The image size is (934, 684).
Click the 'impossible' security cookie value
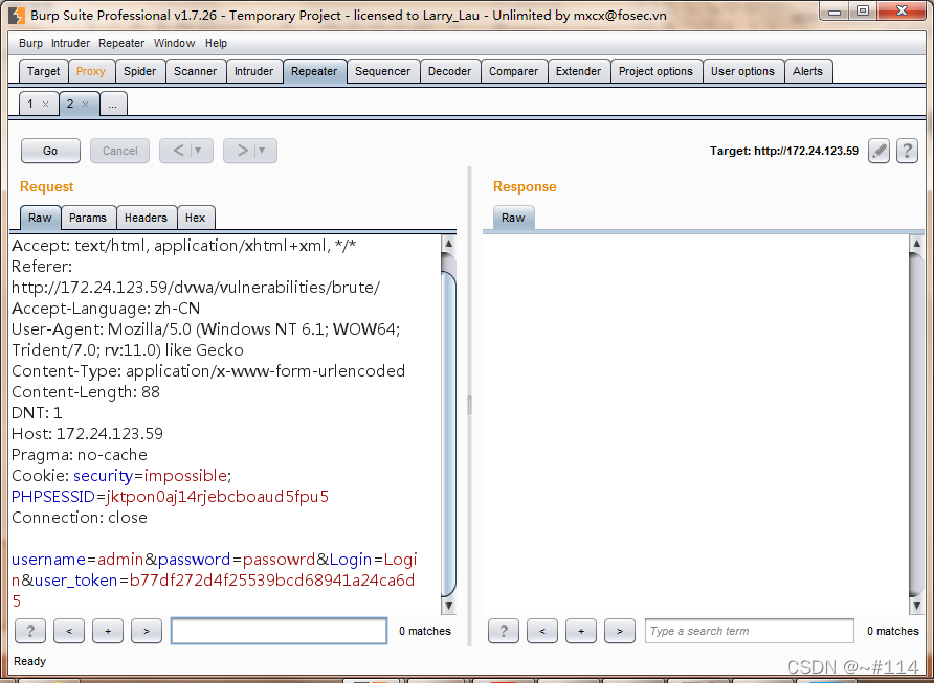(x=185, y=475)
